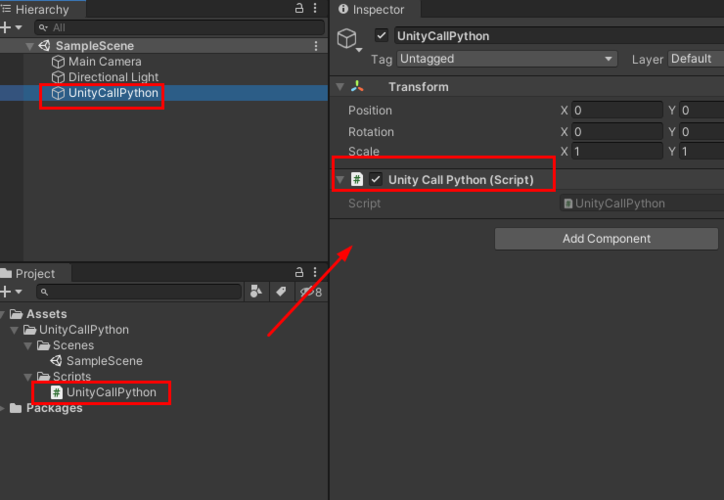The width and height of the screenshot is (724, 500).
Task: Collapse the UnityCallPython folder
Action: 14,330
